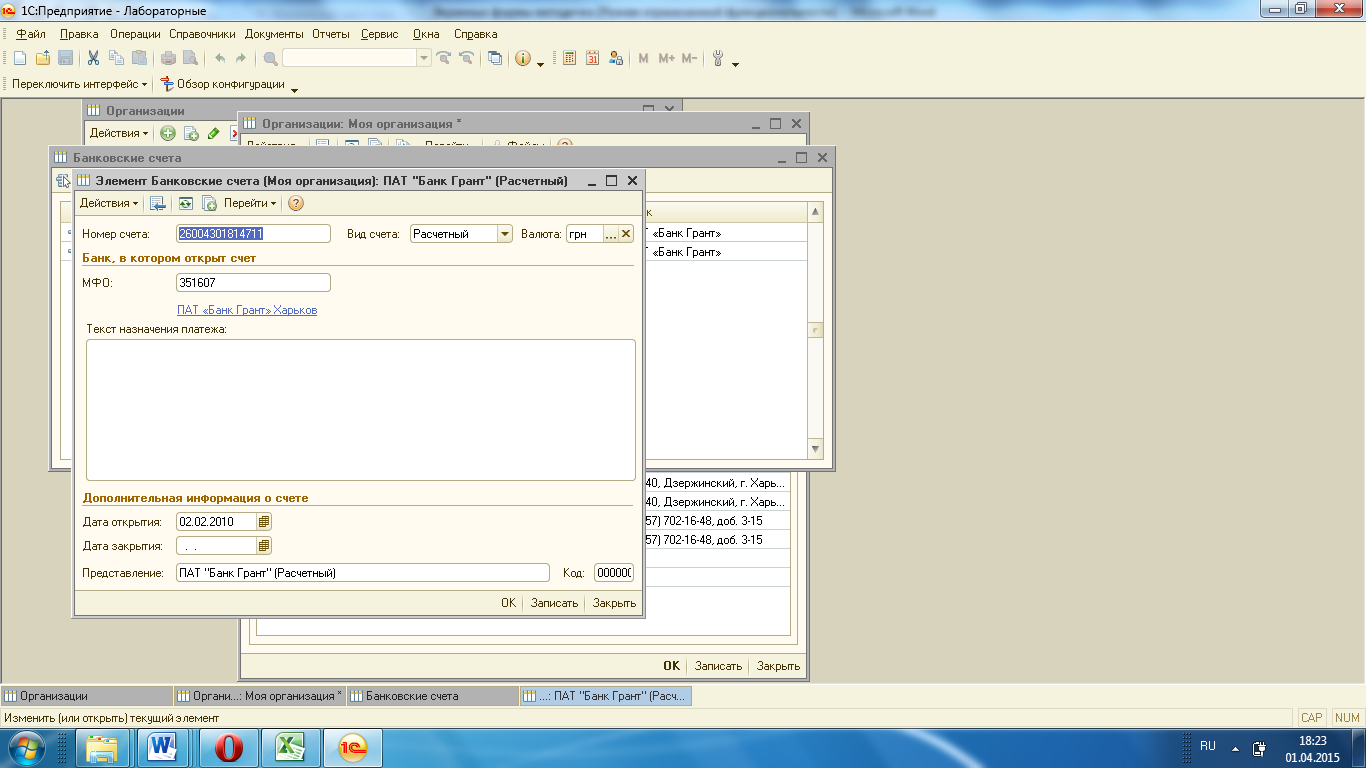Click the Print printer icon
The height and width of the screenshot is (768, 1366).
pyautogui.click(x=168, y=58)
